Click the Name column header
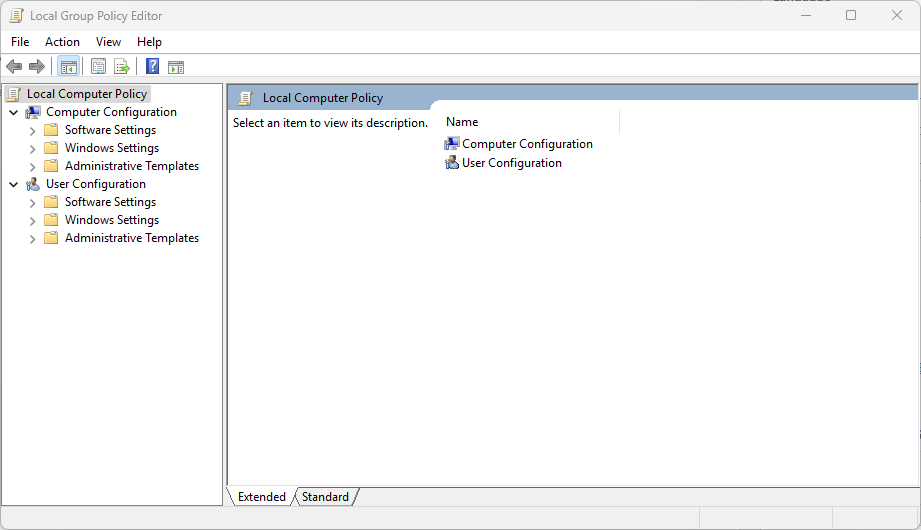 tap(462, 122)
